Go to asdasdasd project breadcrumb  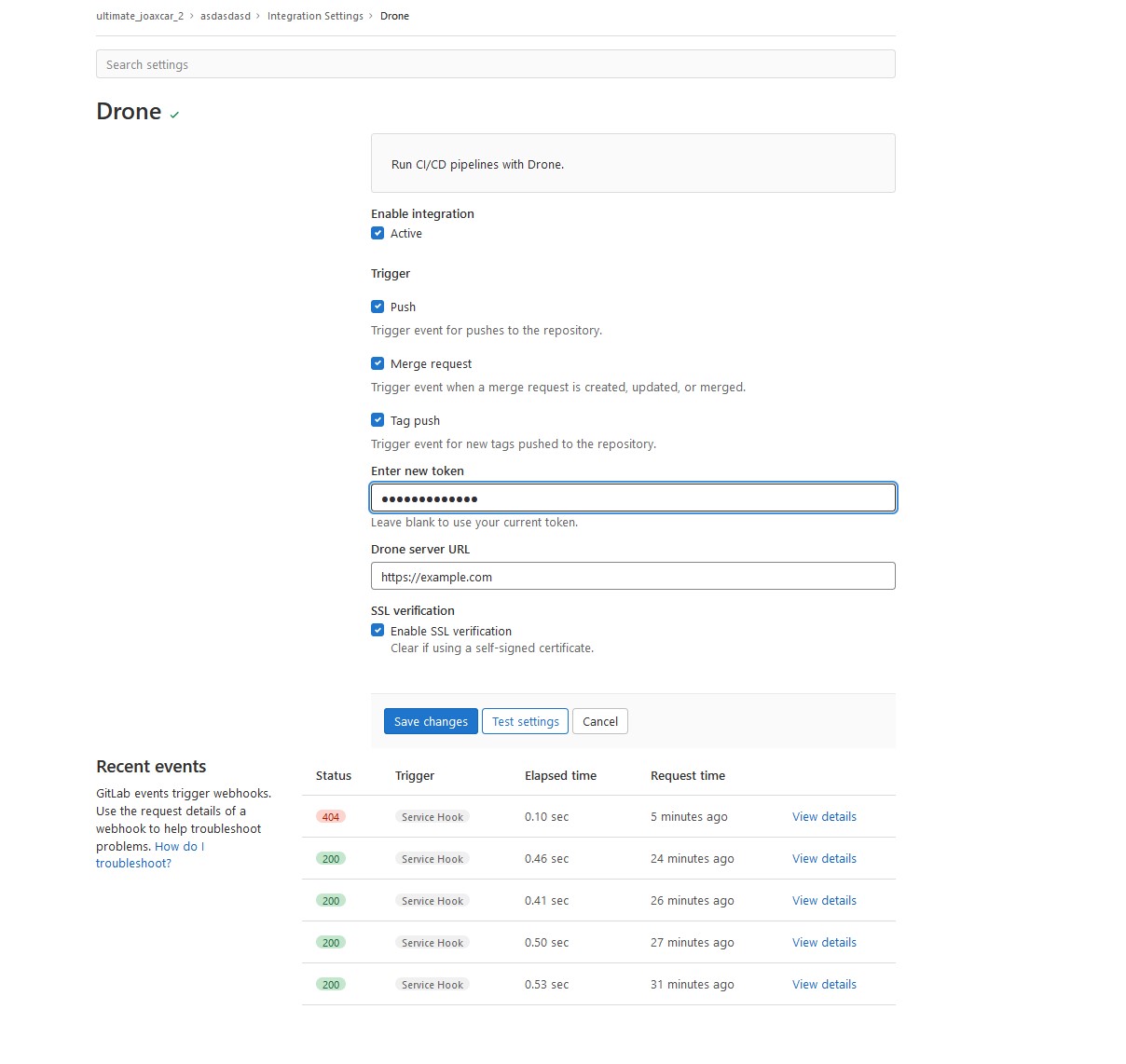pos(226,16)
